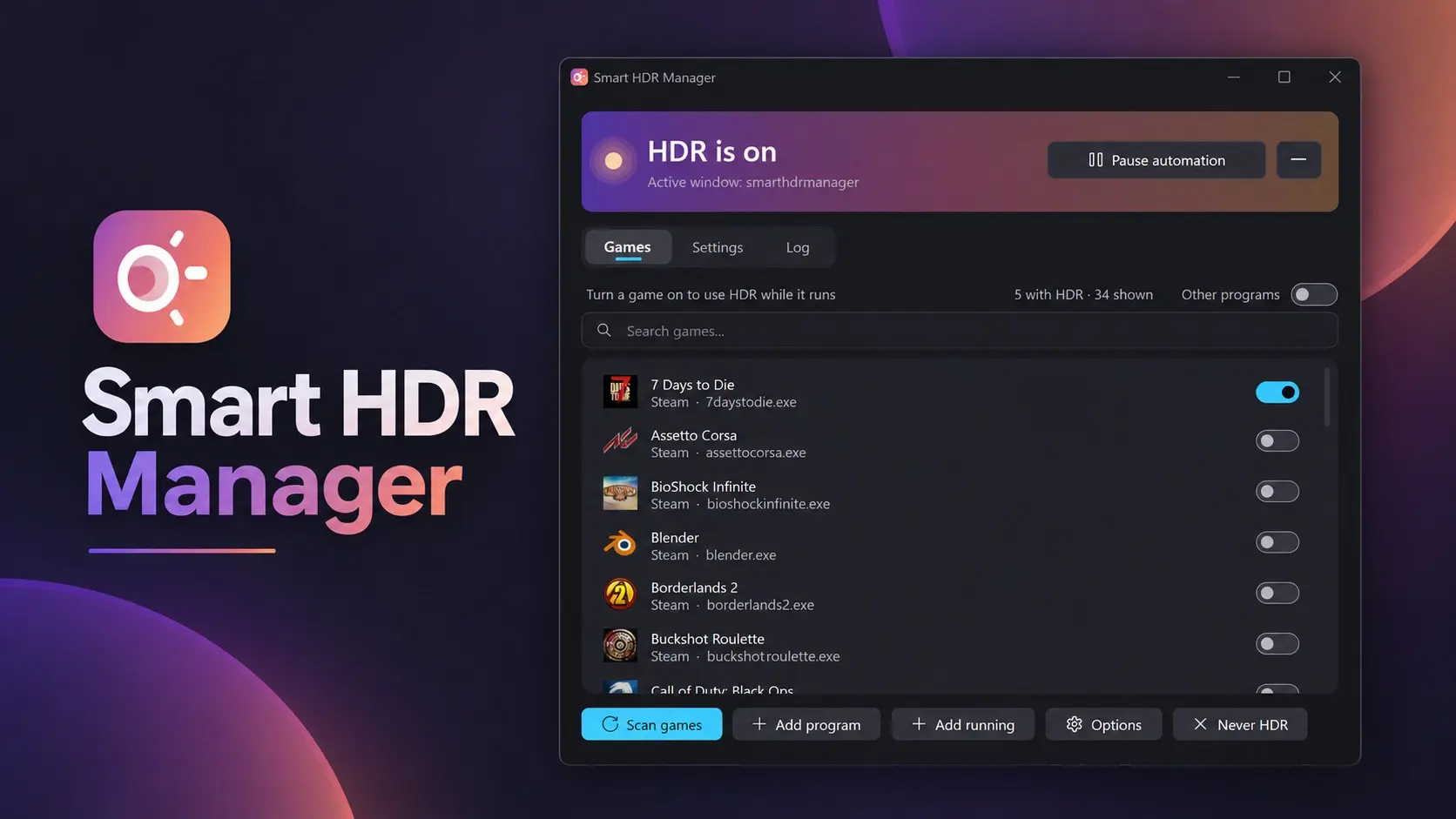Click the bioshockinfinite.exe text
This screenshot has height=819, width=1456.
point(768,504)
